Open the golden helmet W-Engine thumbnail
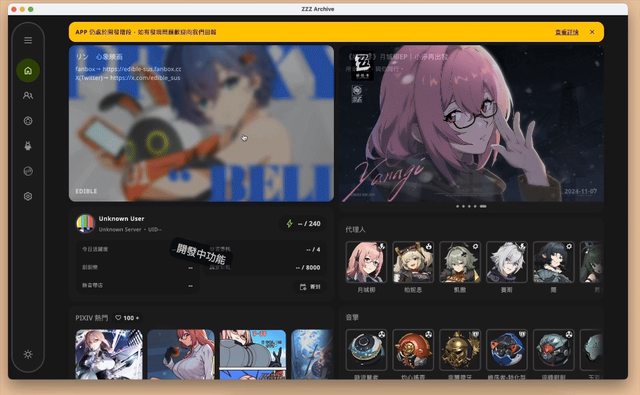This screenshot has height=395, width=640. click(460, 350)
